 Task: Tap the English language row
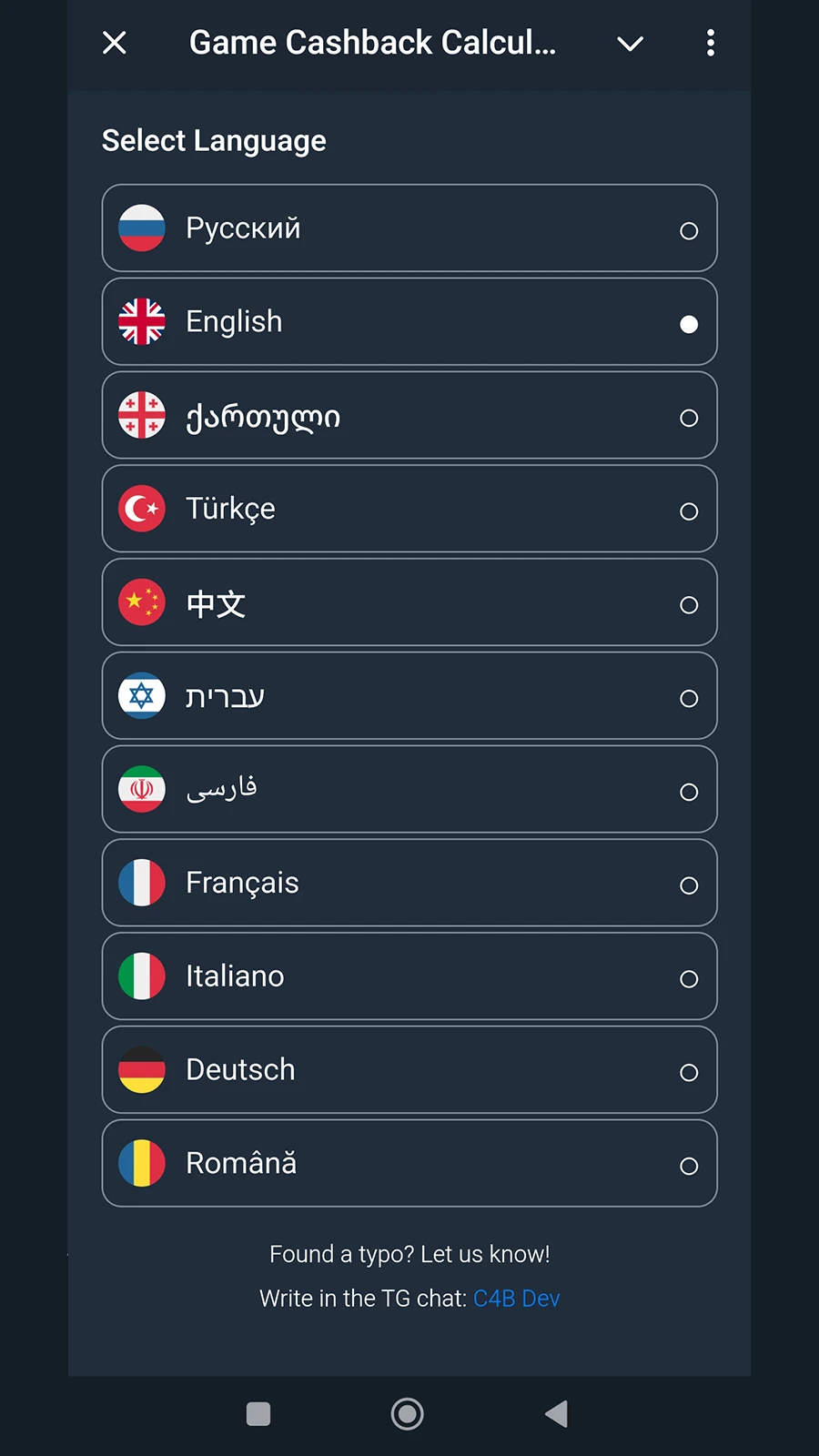[409, 322]
